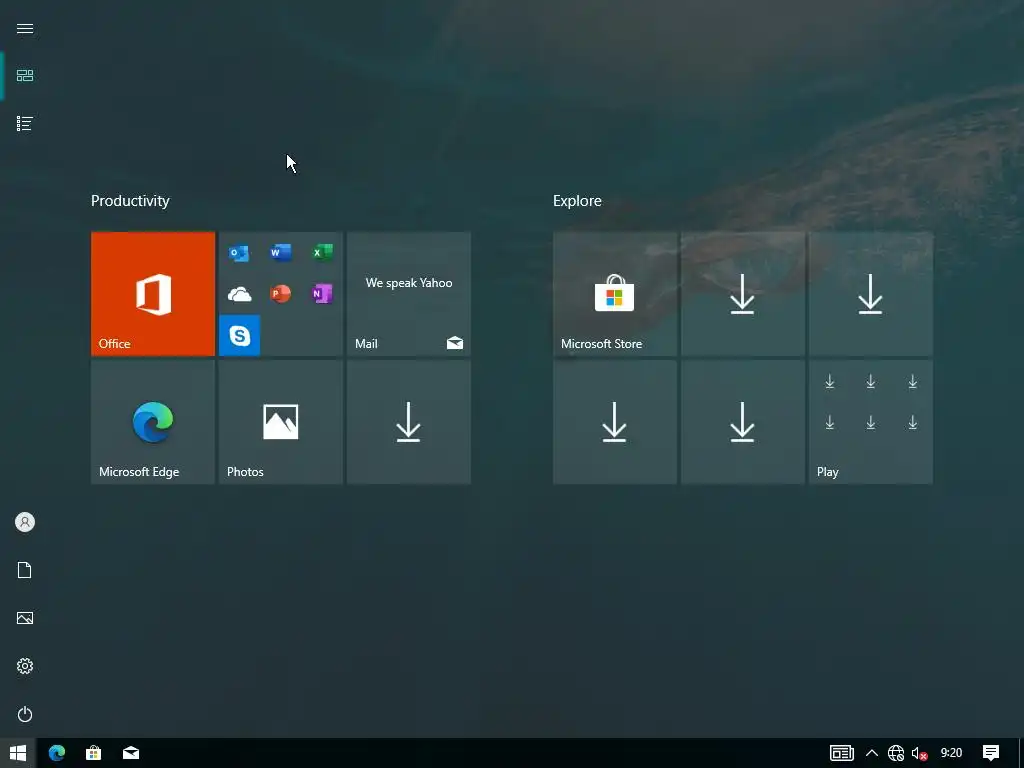Open Mail from the taskbar
1024x768 pixels.
(x=131, y=753)
